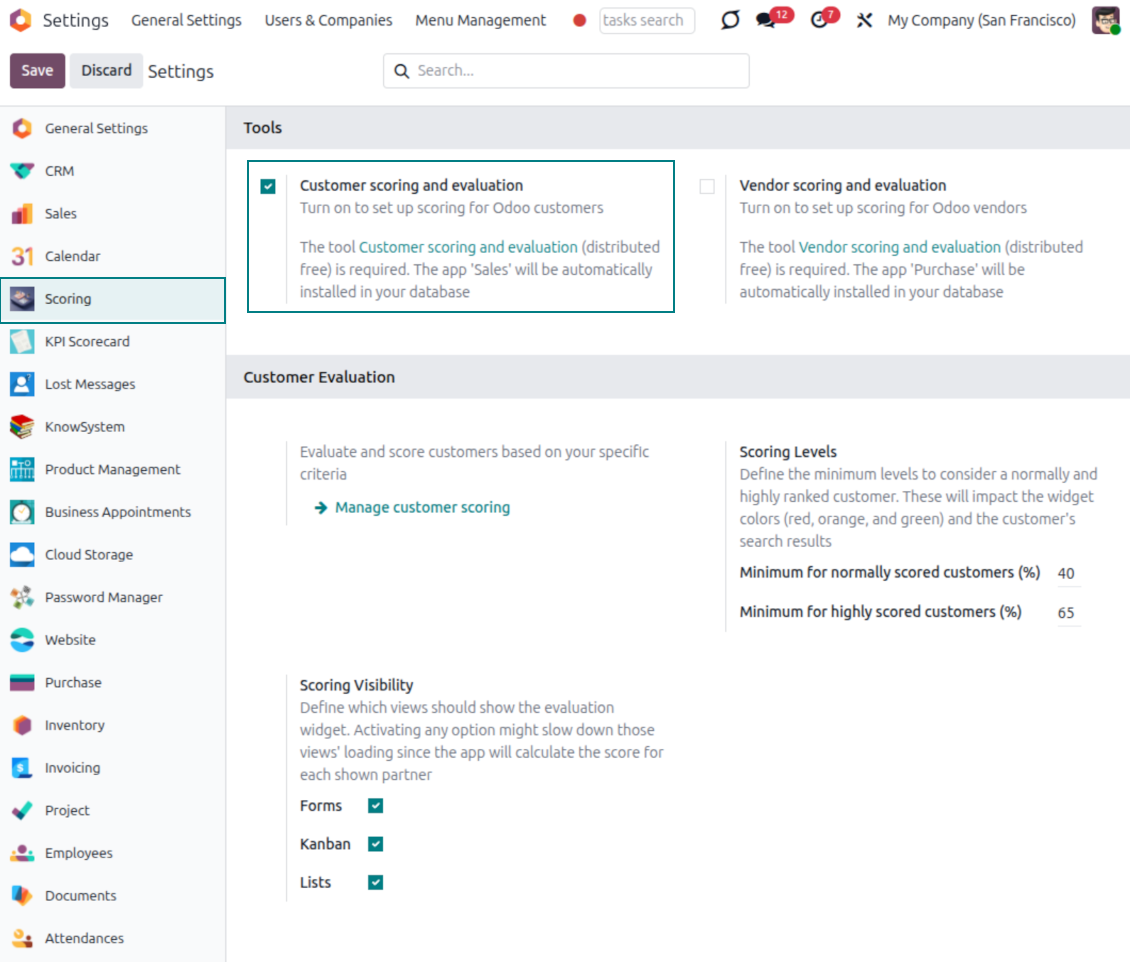Click the debug tools wrench icon
This screenshot has height=962, width=1130.
(865, 20)
